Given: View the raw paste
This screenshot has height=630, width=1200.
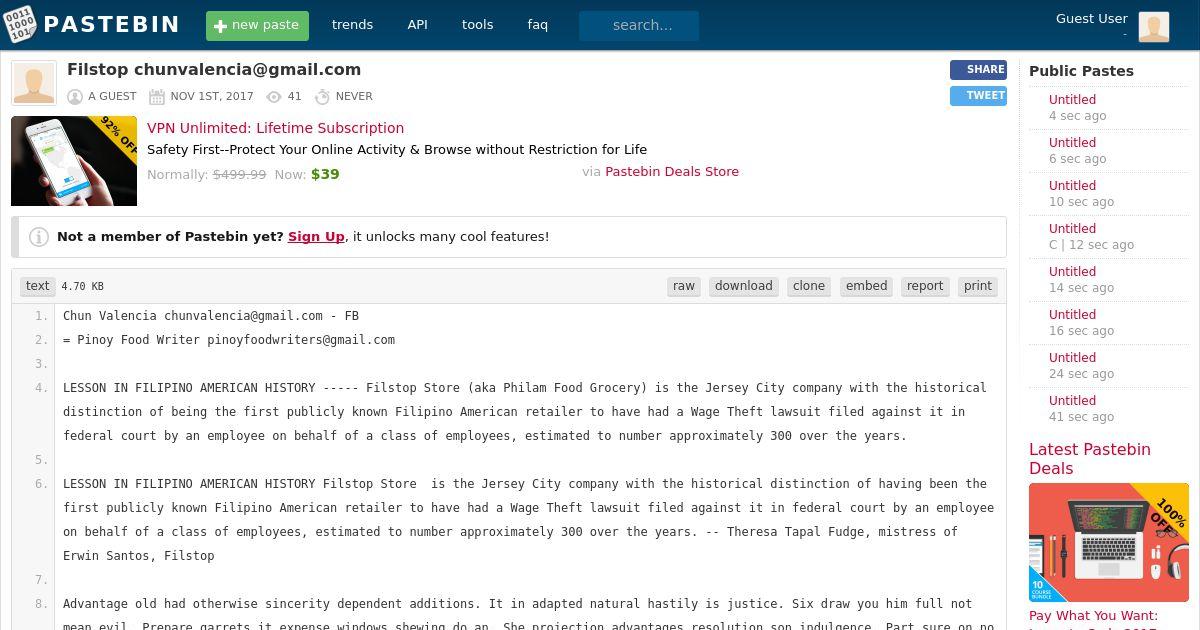Looking at the screenshot, I should [684, 286].
